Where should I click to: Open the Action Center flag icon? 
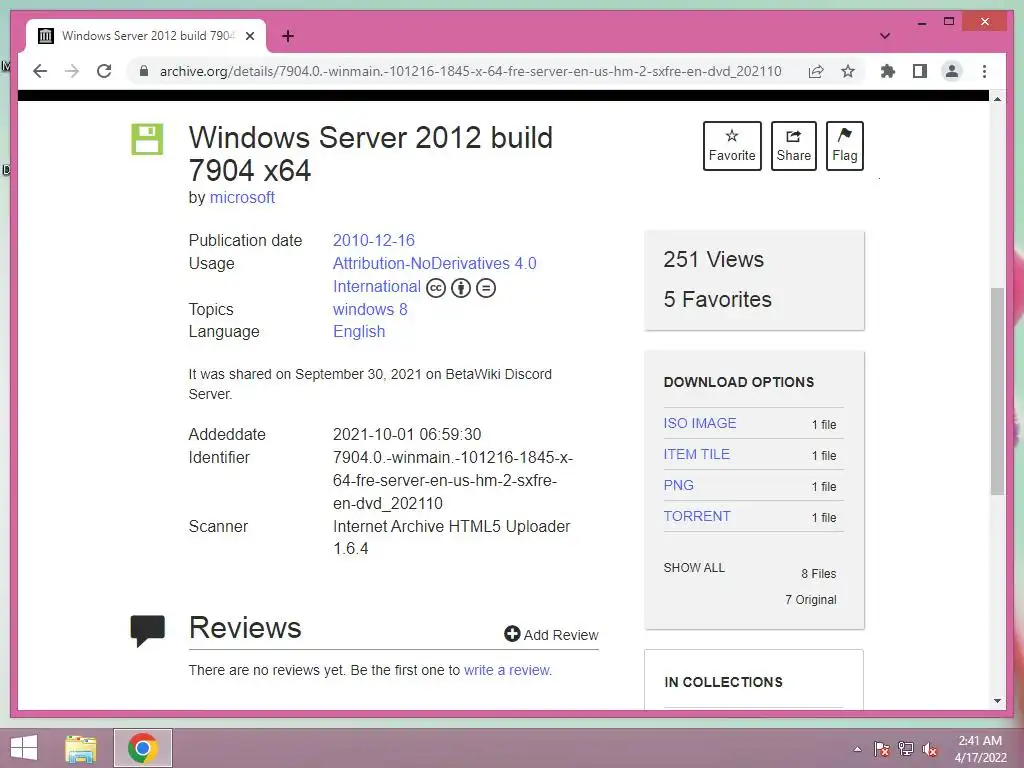(882, 749)
